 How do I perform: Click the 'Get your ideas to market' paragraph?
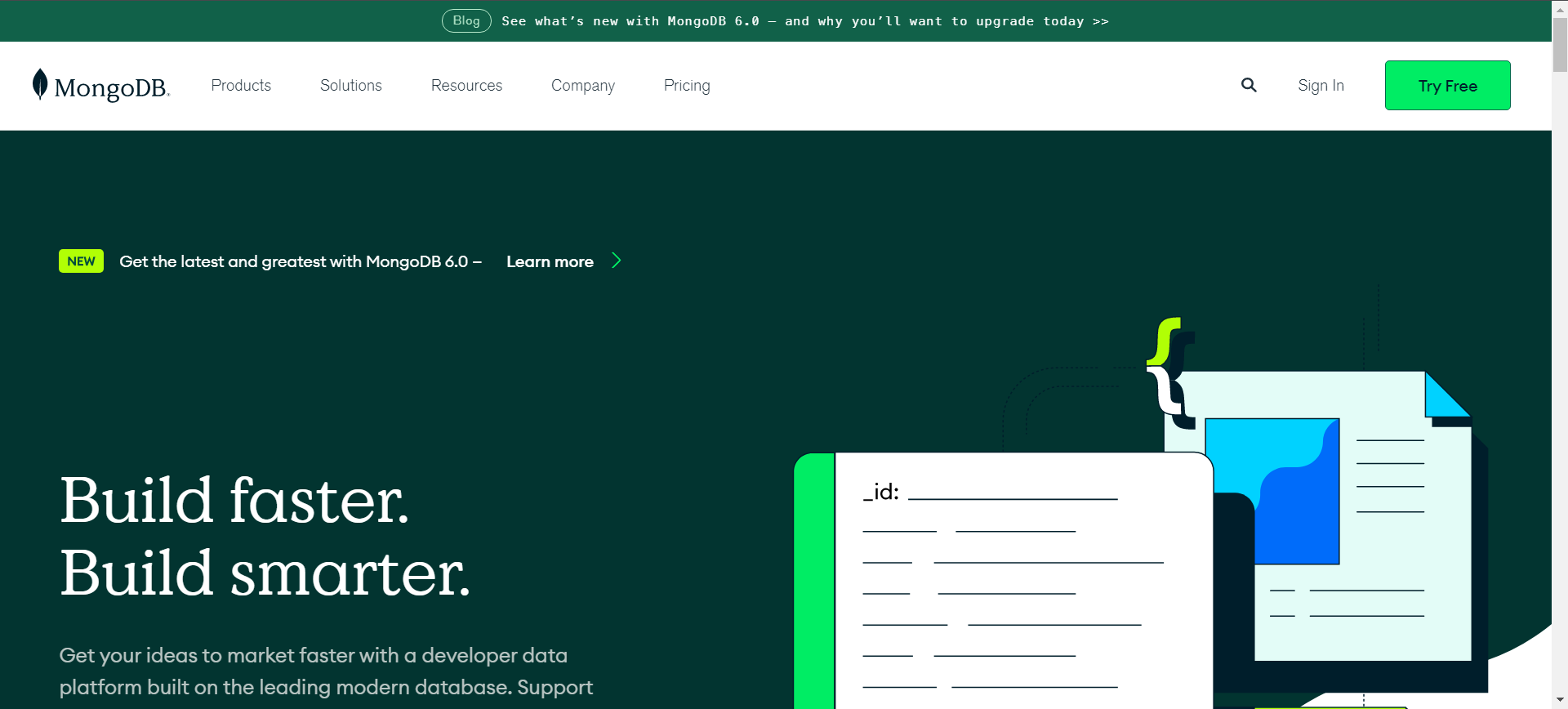(327, 671)
